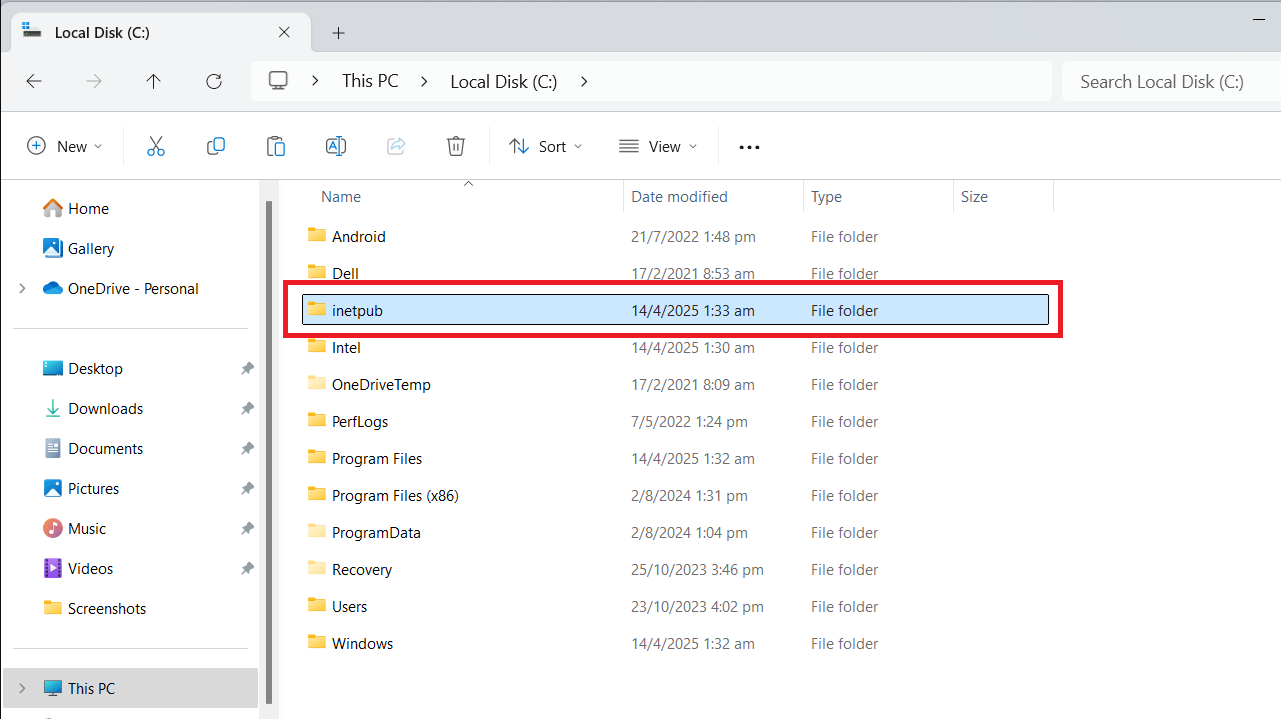This screenshot has width=1281, height=719.
Task: Unpin Downloads using its pin icon
Action: [247, 409]
